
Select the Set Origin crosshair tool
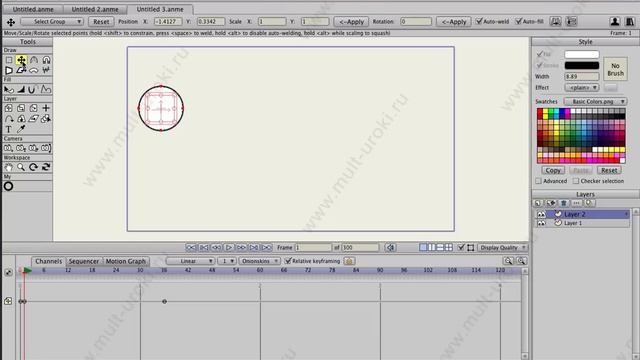(x=46, y=108)
